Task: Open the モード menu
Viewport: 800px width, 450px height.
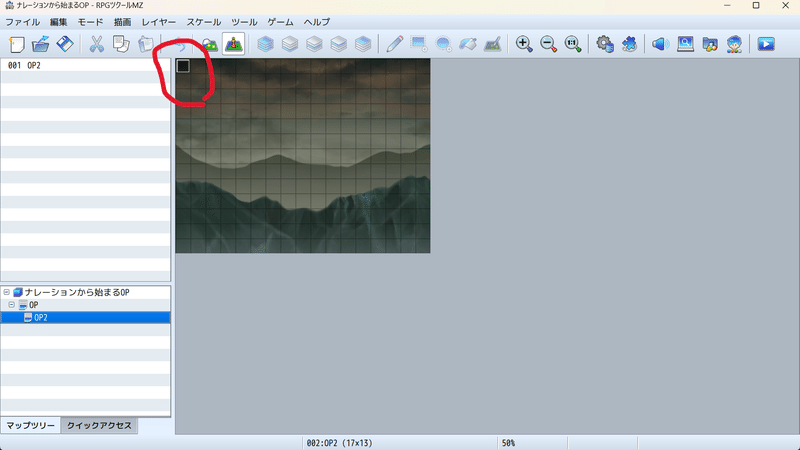Action: tap(90, 22)
